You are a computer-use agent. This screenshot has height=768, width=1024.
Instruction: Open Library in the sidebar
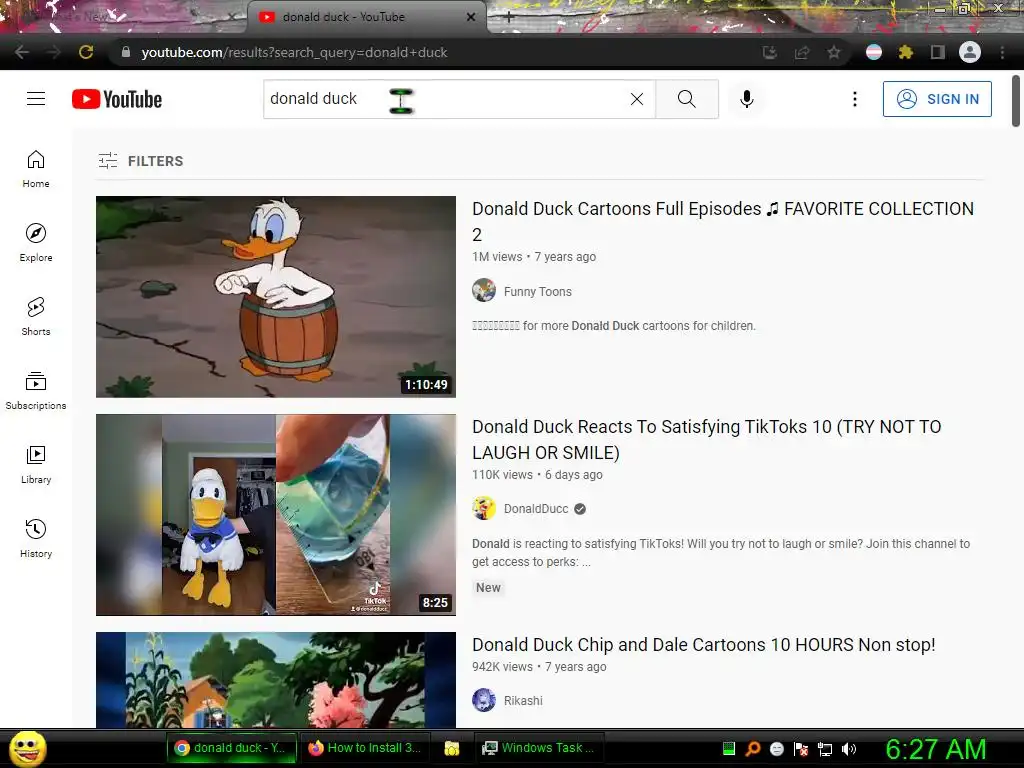click(x=36, y=464)
